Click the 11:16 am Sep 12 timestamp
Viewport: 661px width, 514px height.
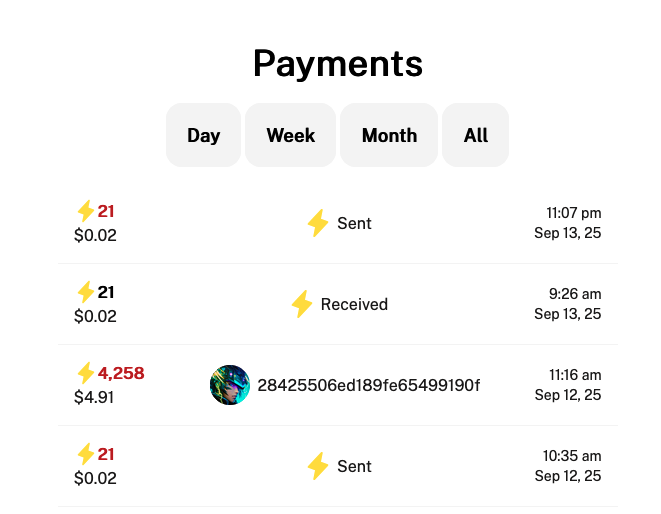pos(568,385)
